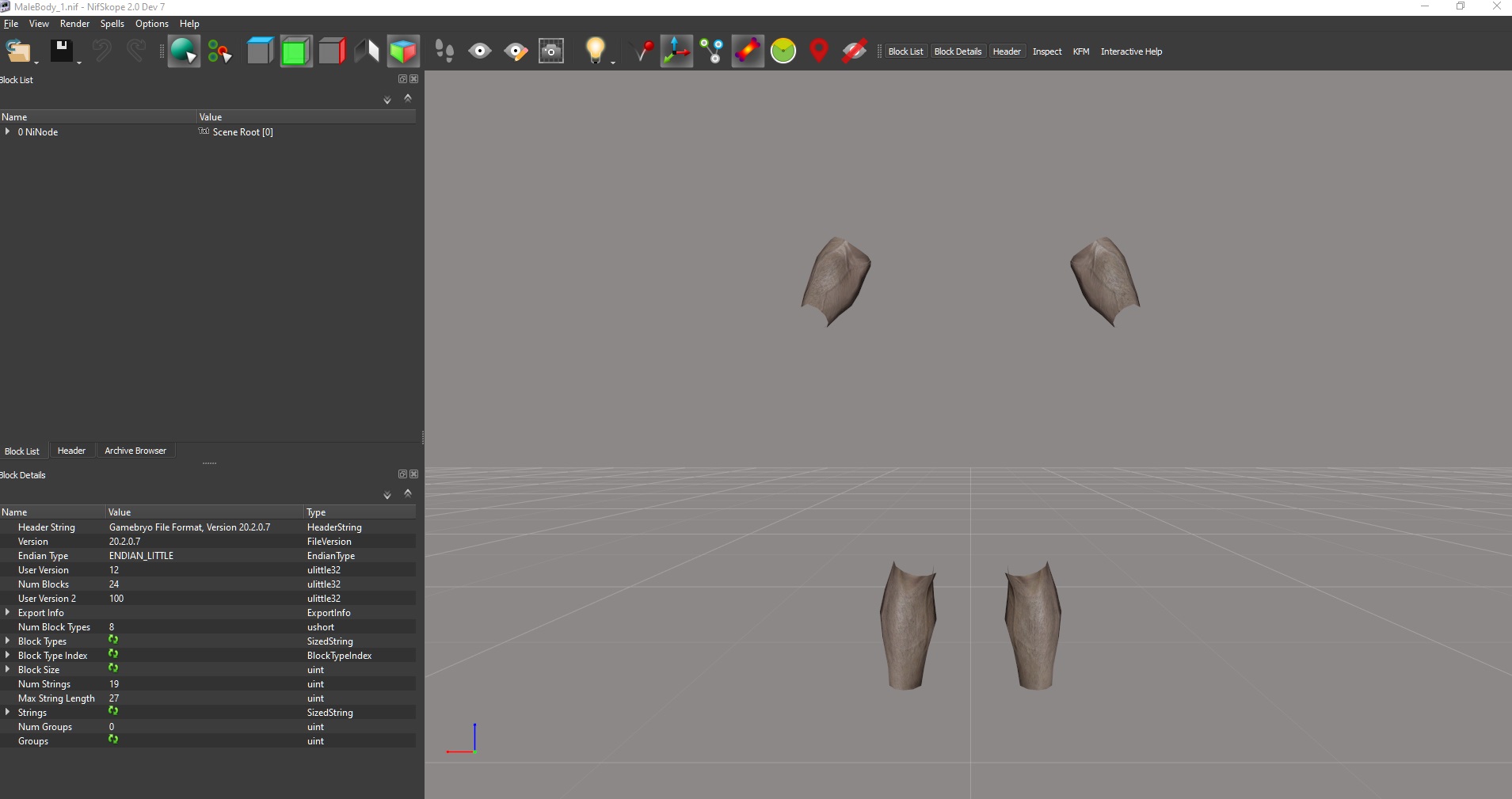
Task: Switch to the front view green cube
Action: coord(295,51)
